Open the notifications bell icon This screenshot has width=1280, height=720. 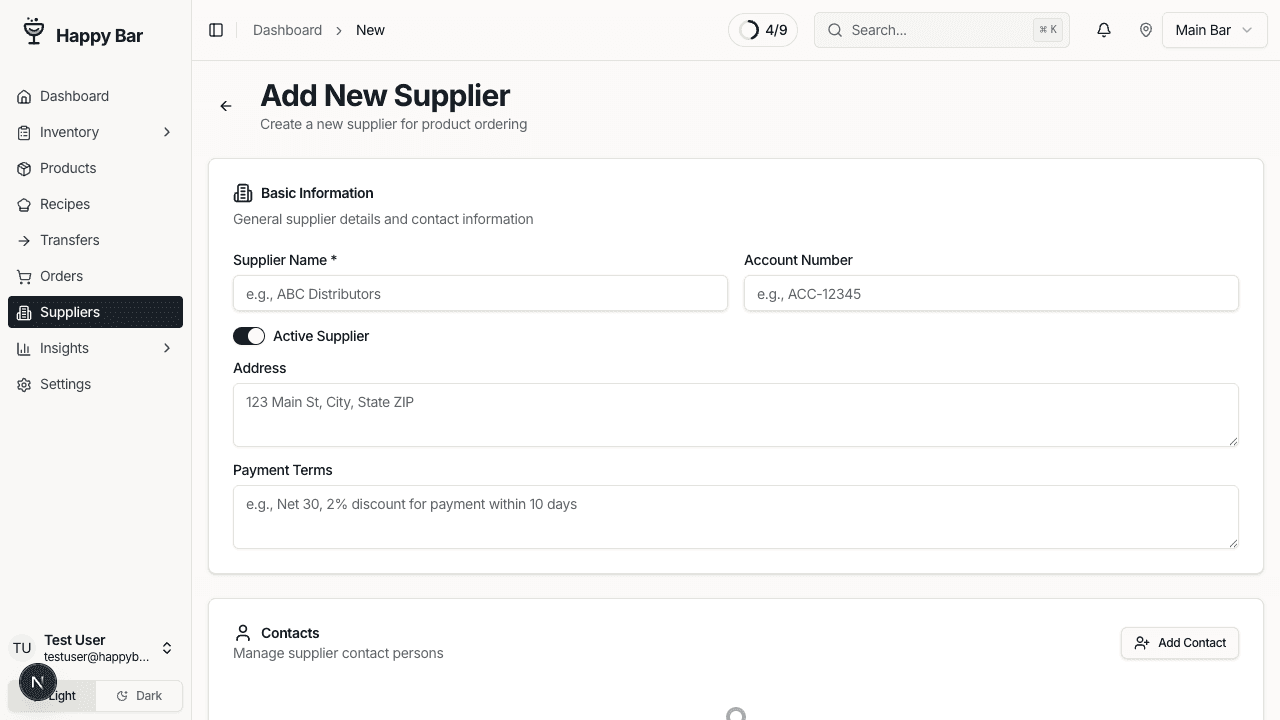point(1103,30)
